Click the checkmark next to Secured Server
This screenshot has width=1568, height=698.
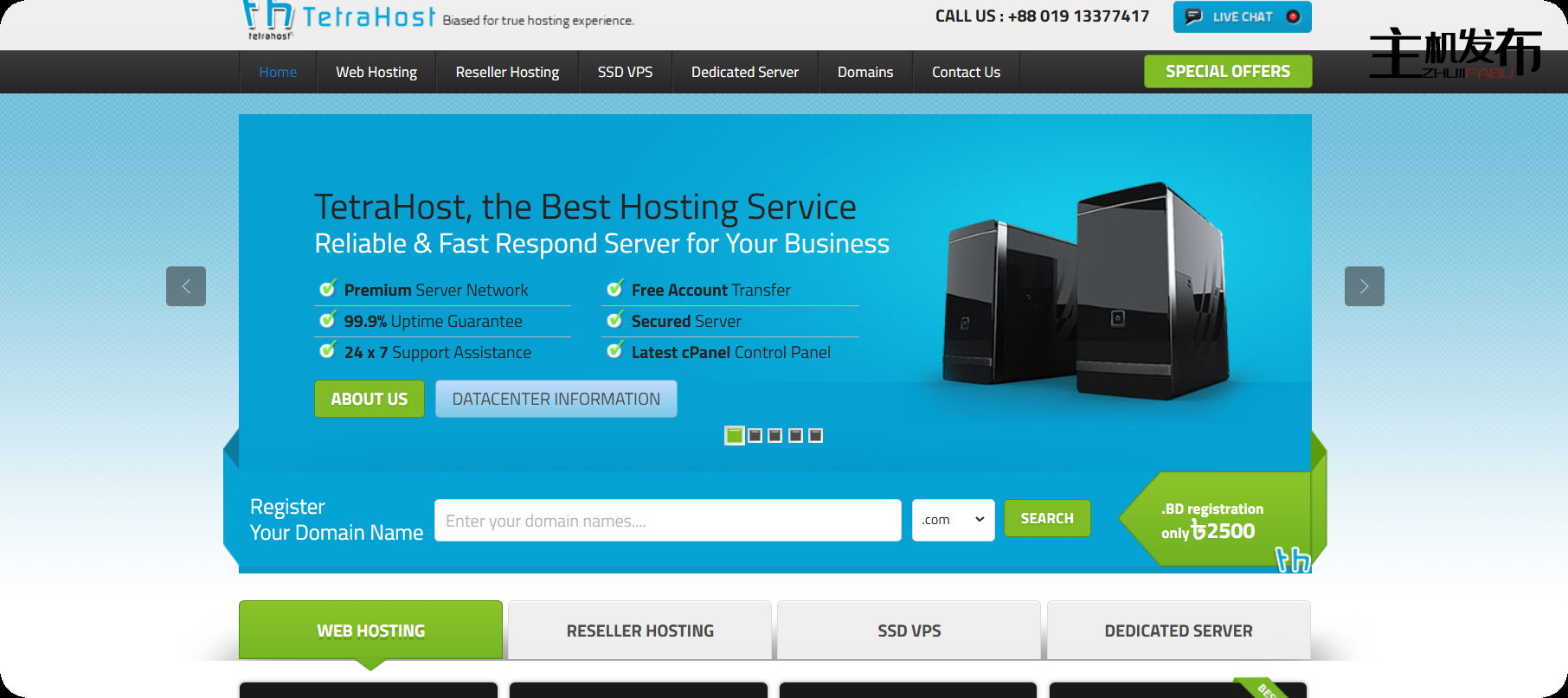615,320
